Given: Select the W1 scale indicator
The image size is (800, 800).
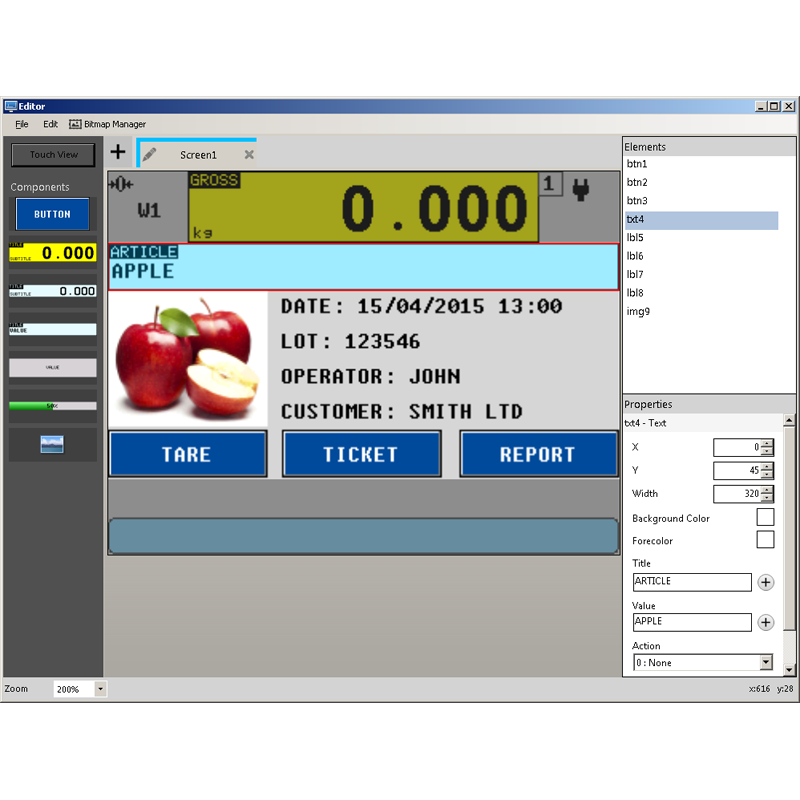Looking at the screenshot, I should (x=148, y=210).
